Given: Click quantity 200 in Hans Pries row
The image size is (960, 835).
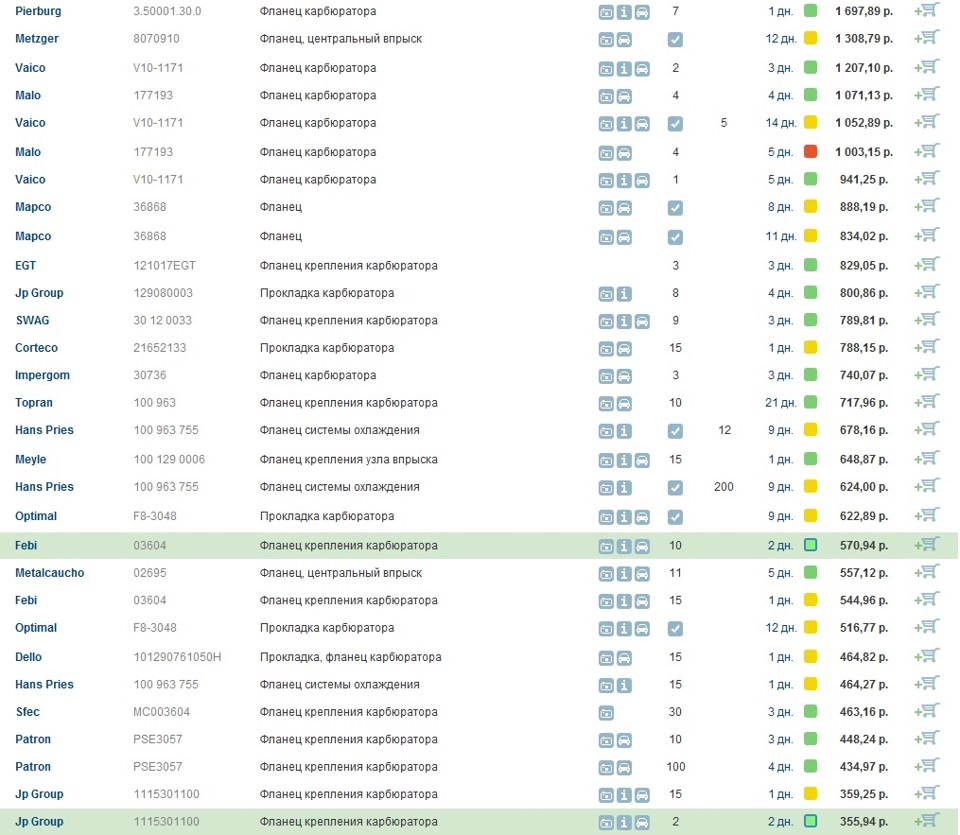Looking at the screenshot, I should (724, 487).
